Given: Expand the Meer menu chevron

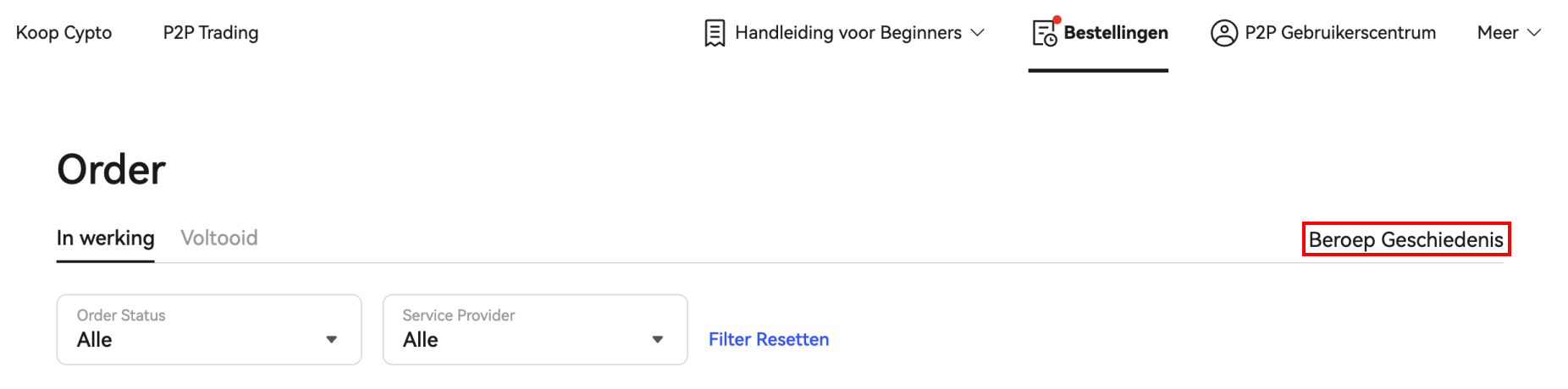Looking at the screenshot, I should tap(1534, 33).
